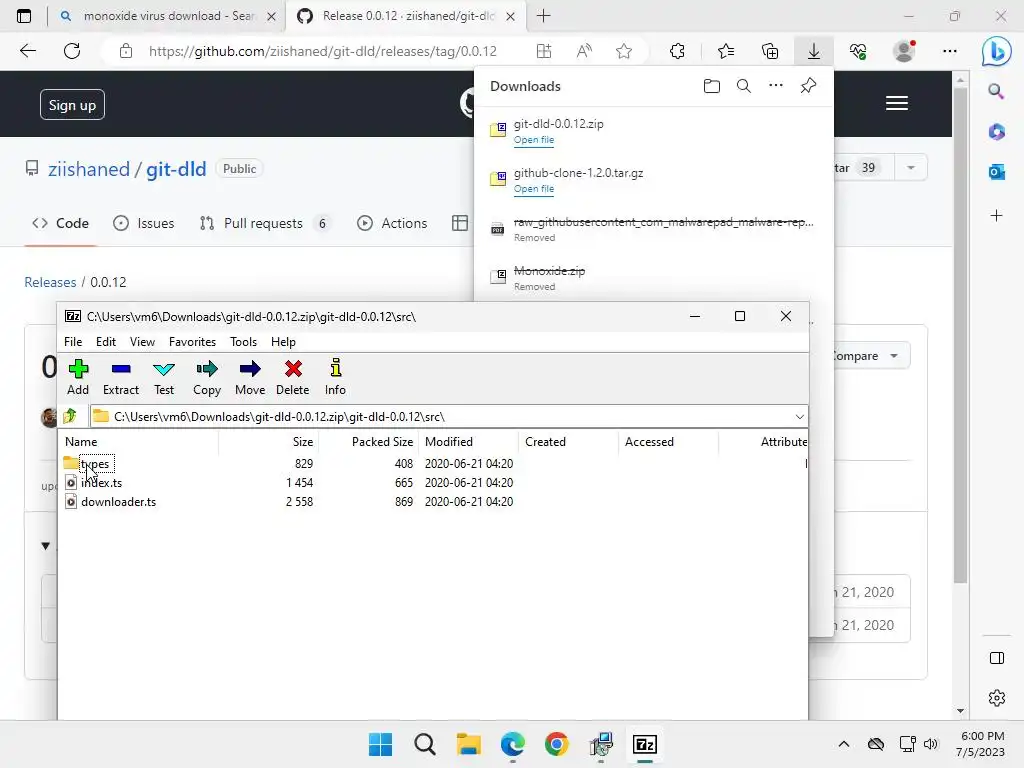
Task: Open the Star list dropdown arrow
Action: [910, 168]
